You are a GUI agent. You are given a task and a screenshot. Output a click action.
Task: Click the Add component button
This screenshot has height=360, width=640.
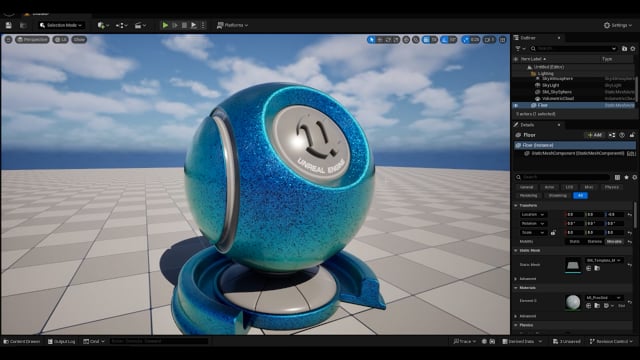click(x=594, y=135)
